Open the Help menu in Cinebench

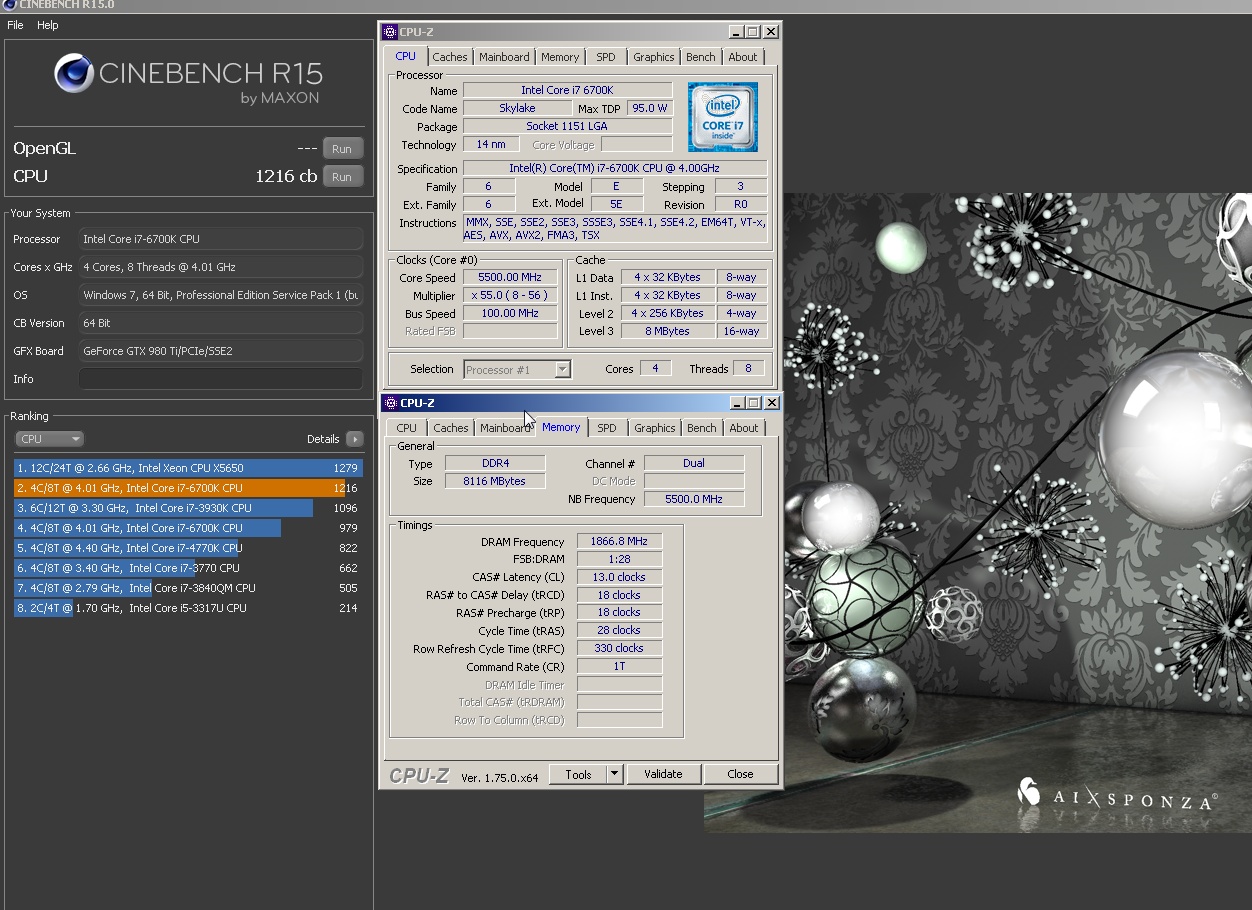pos(48,25)
